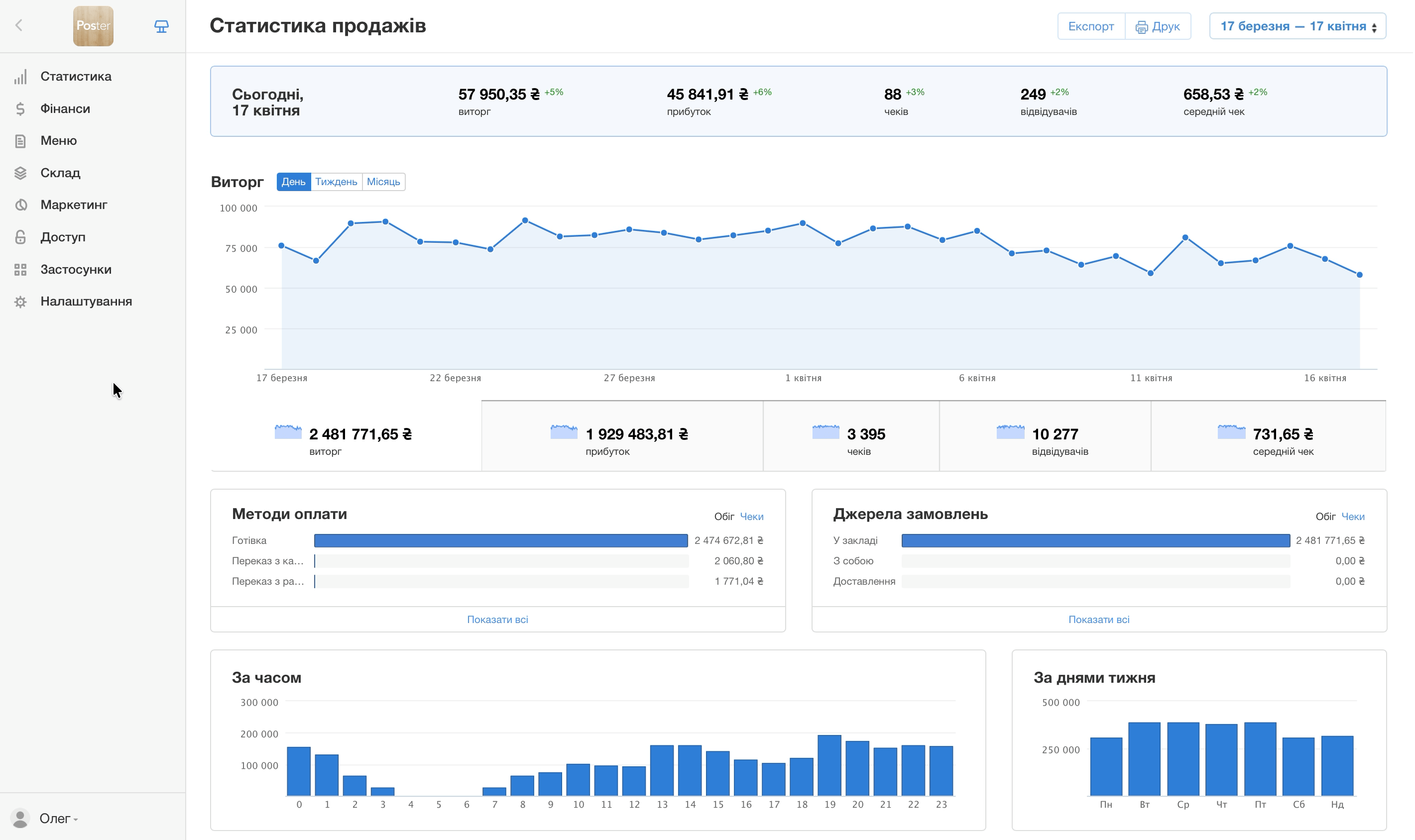1415x840 pixels.
Task: Click the Налаштування gear icon
Action: point(20,302)
